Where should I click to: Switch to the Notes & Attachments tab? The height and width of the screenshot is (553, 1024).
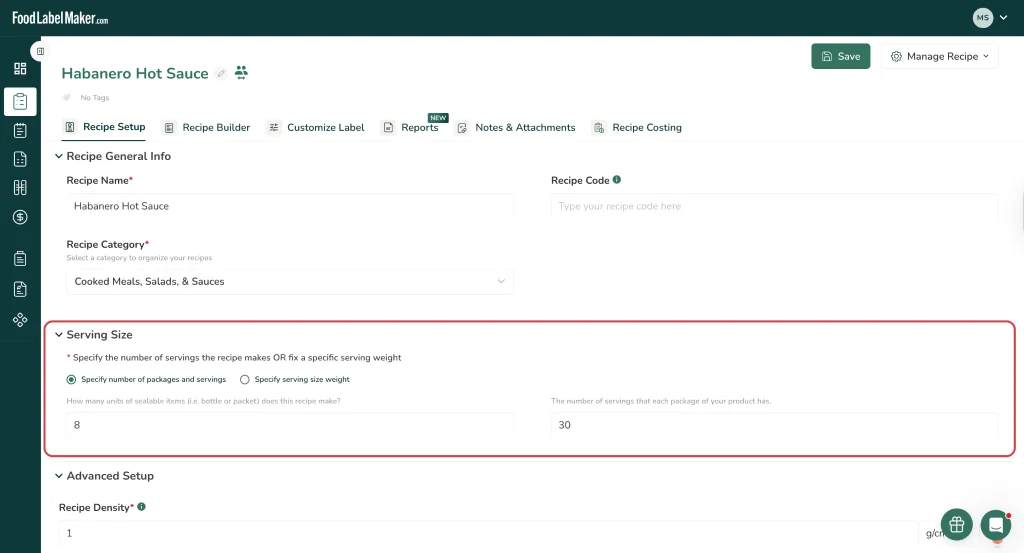[x=516, y=128]
